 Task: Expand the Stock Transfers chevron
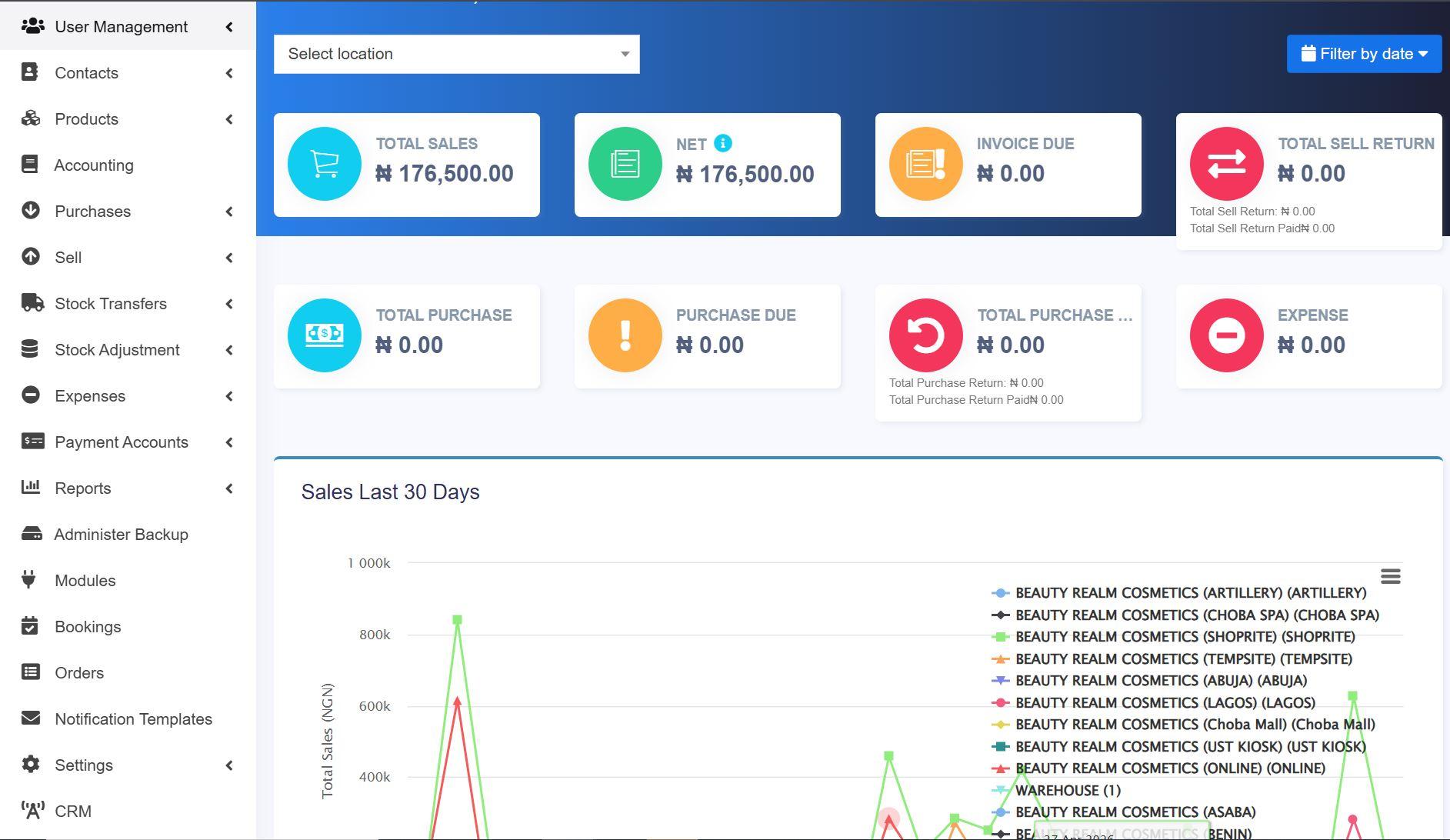click(229, 304)
